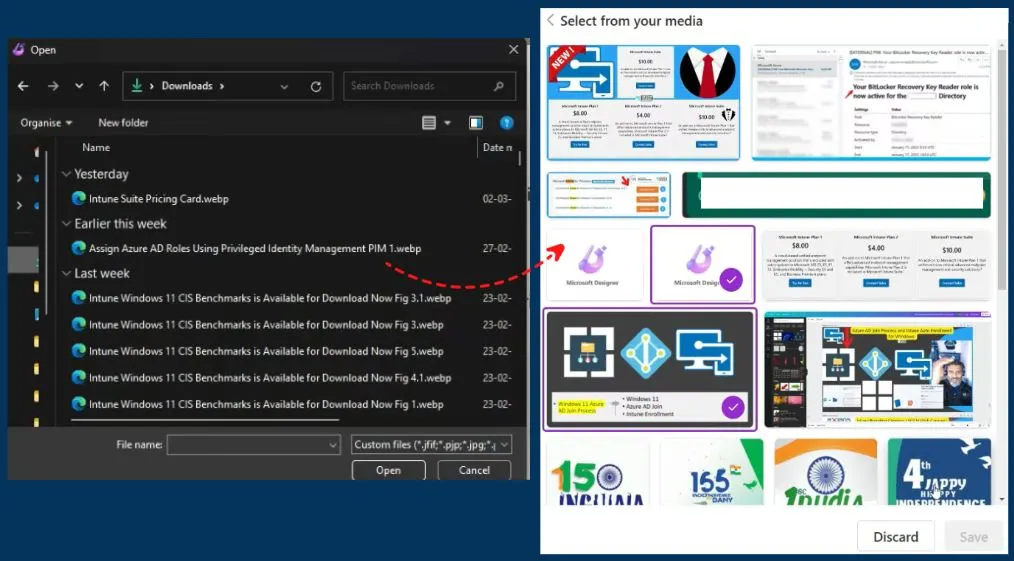The width and height of the screenshot is (1014, 561).
Task: Select CIS Benchmarks Fig 4.1.webp file
Action: pos(270,378)
